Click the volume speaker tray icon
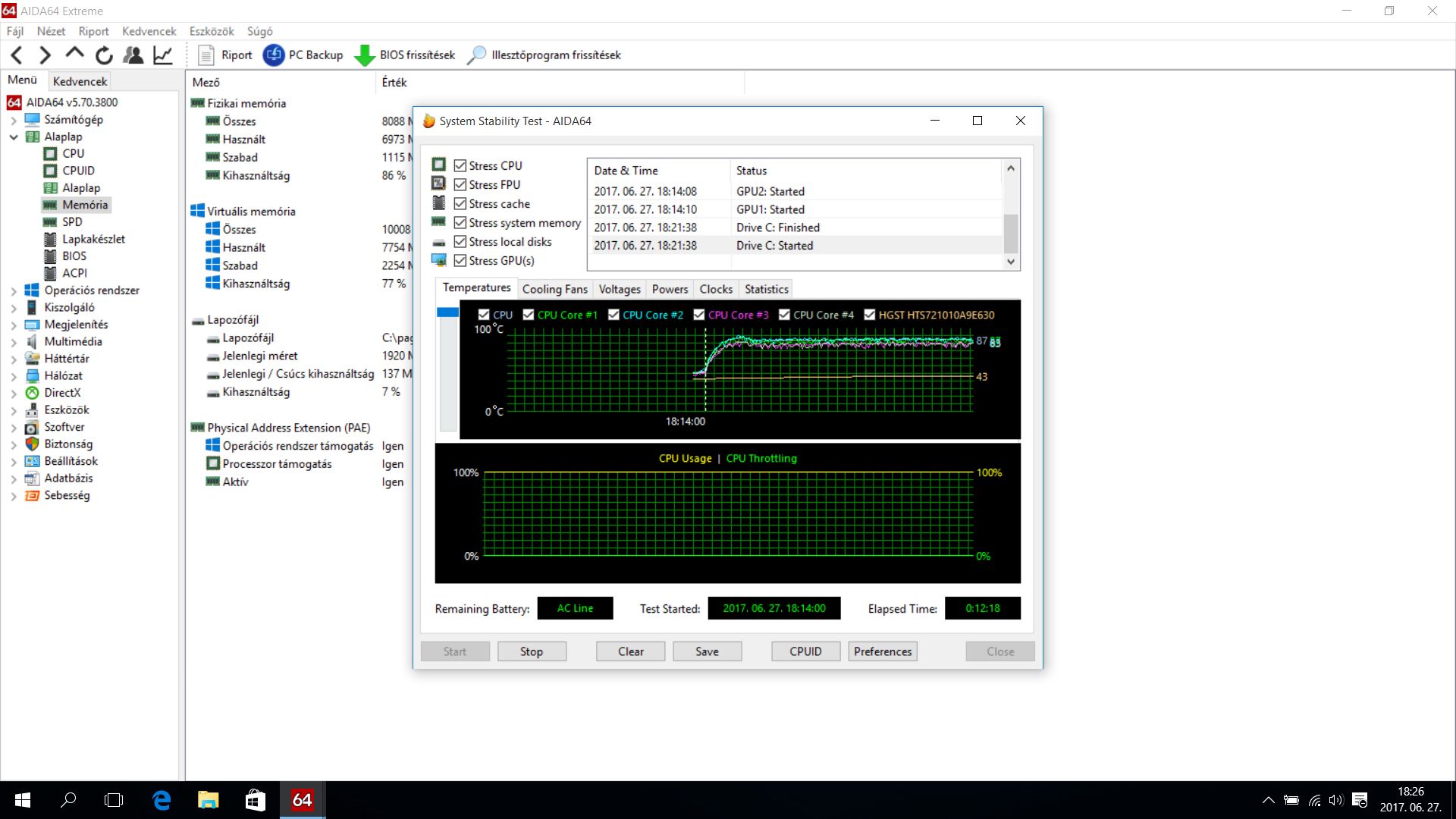The image size is (1456, 819). pos(1336,800)
